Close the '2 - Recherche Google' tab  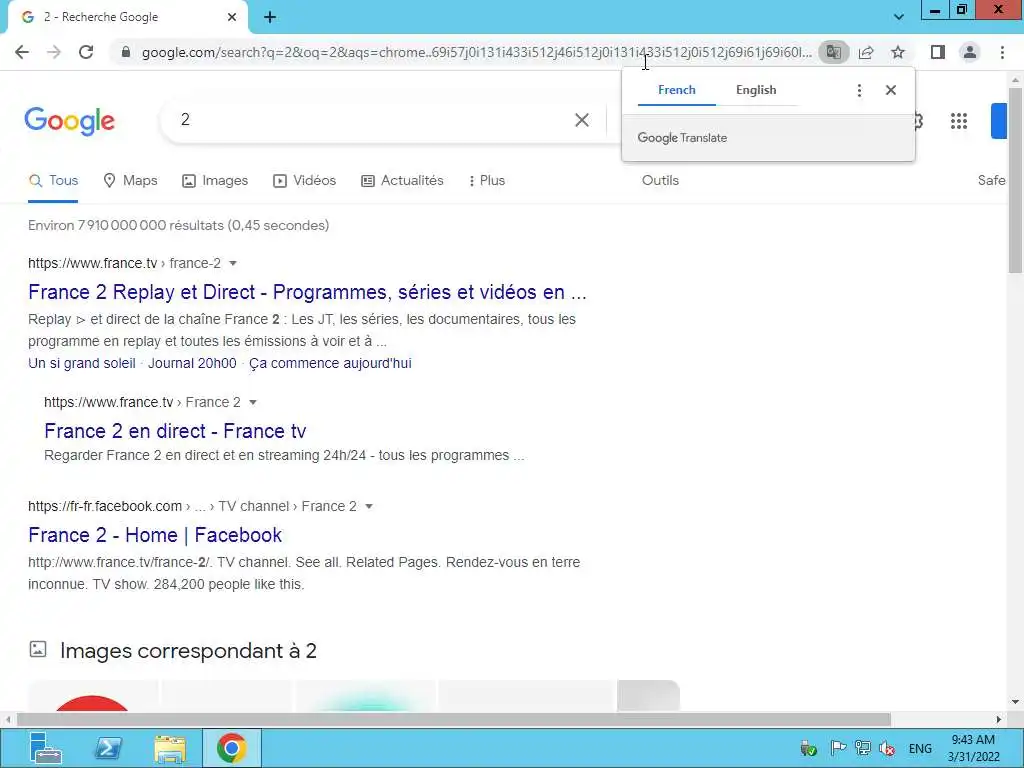click(232, 17)
